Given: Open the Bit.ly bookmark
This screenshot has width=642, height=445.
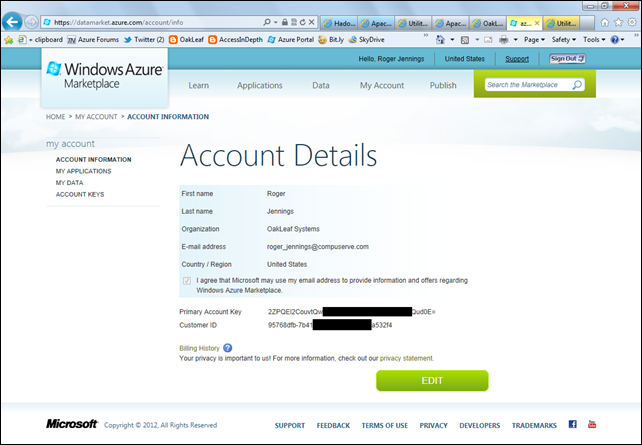Looking at the screenshot, I should 331,40.
